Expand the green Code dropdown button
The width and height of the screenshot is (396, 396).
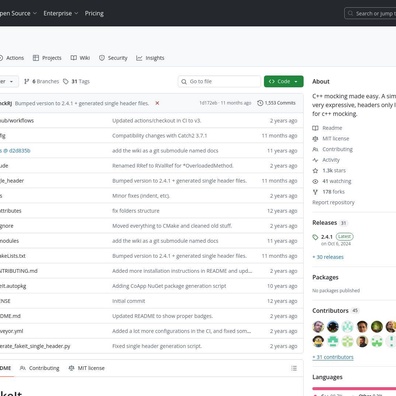(x=284, y=81)
